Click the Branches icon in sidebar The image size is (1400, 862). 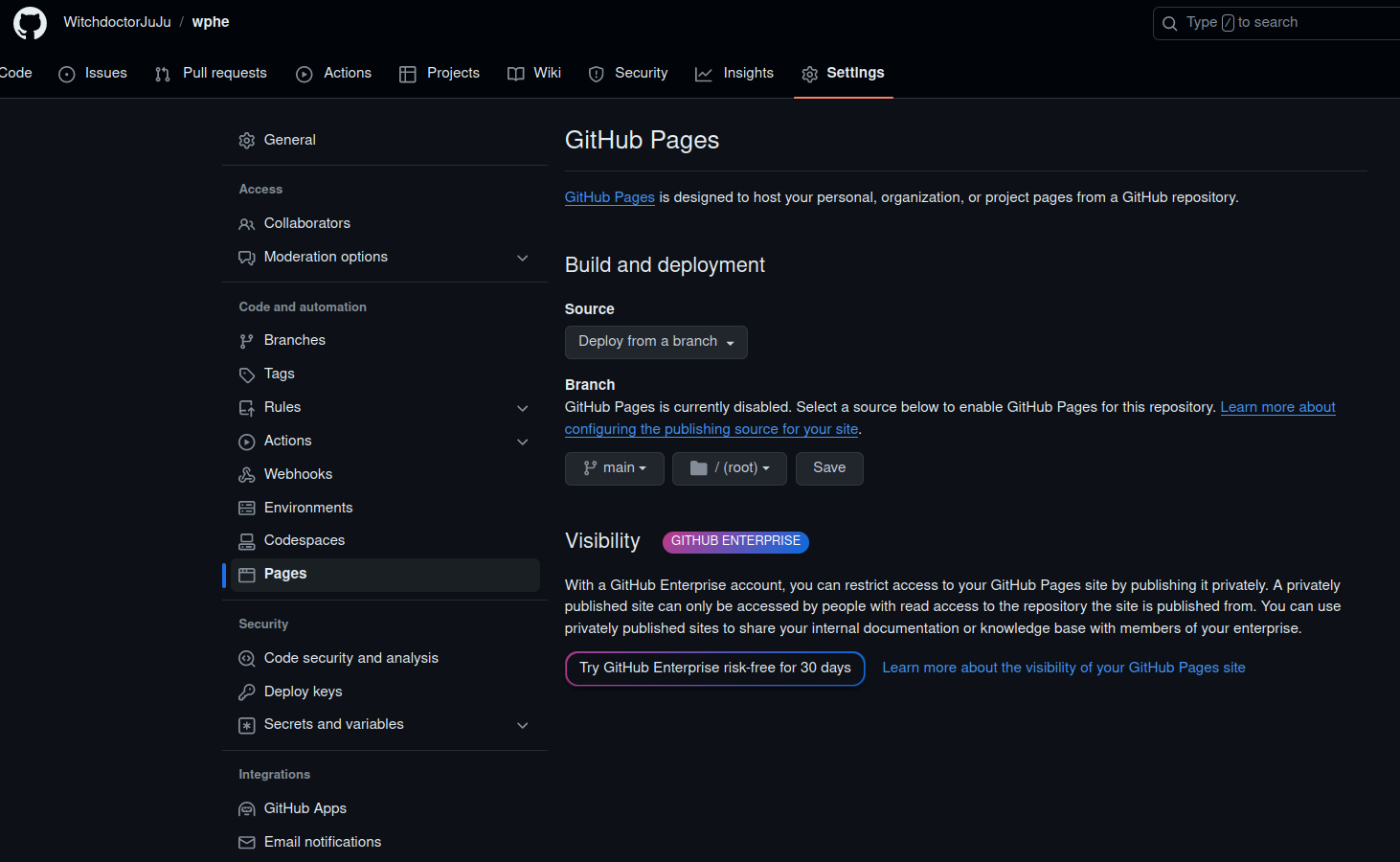(246, 341)
